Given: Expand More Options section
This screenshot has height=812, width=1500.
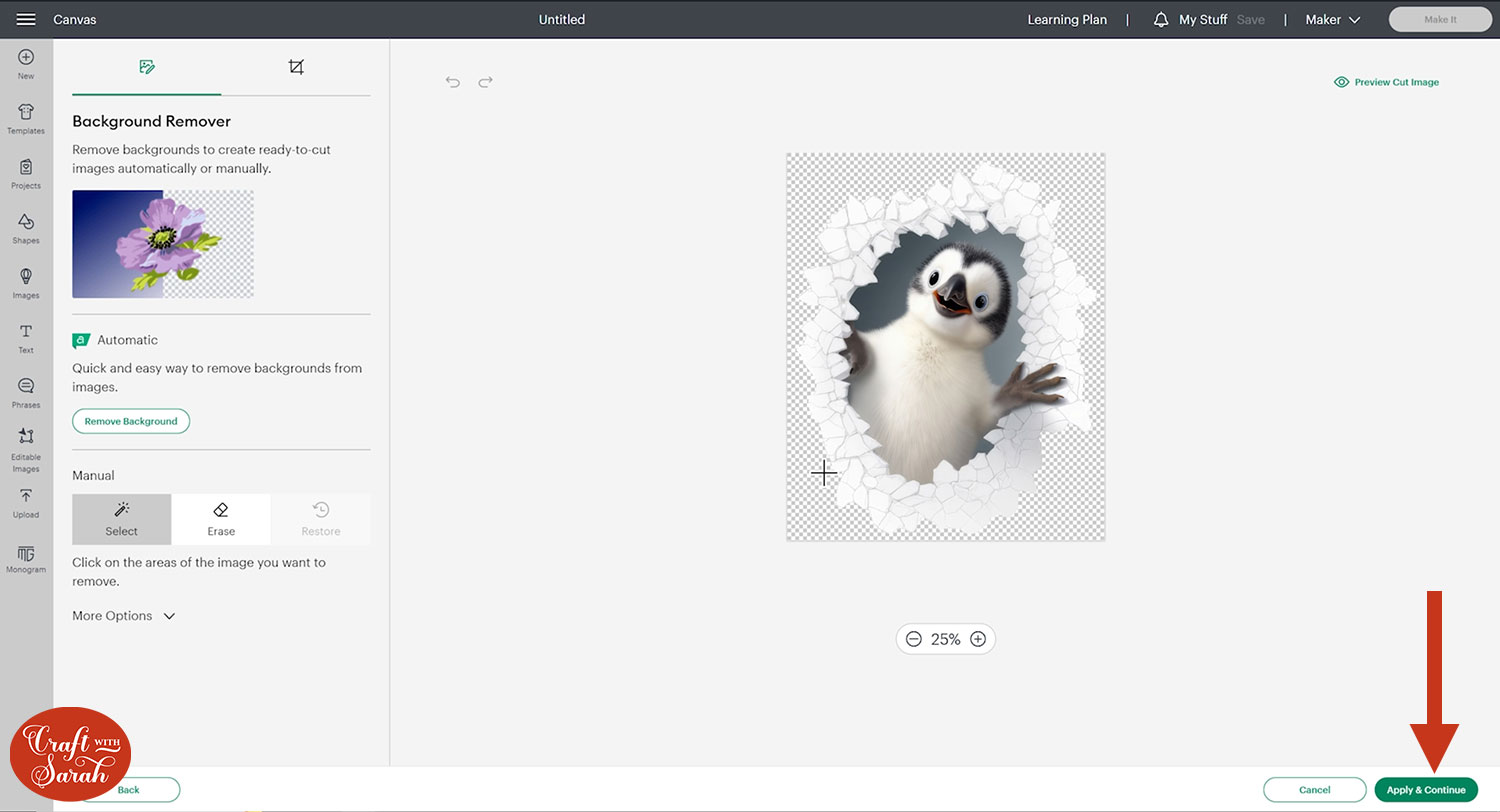Looking at the screenshot, I should coord(124,616).
